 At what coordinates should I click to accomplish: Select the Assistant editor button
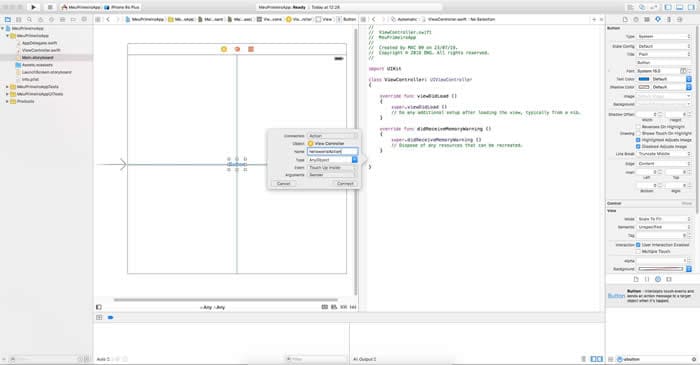point(642,7)
